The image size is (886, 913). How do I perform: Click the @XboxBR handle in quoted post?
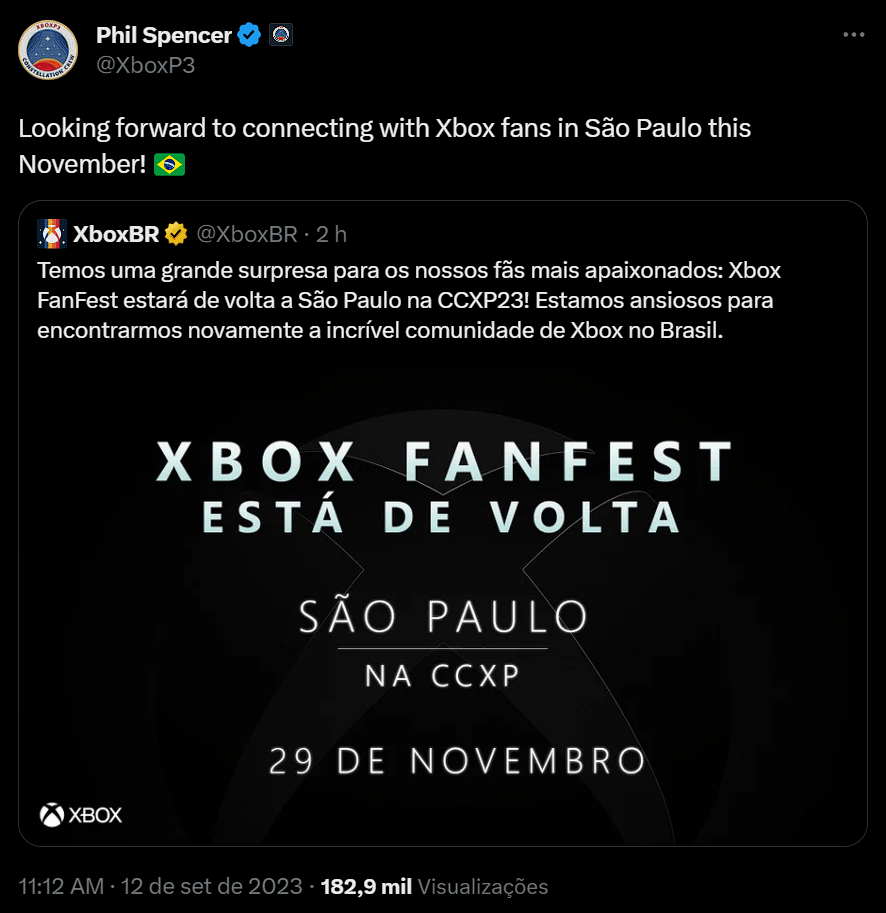coord(247,234)
